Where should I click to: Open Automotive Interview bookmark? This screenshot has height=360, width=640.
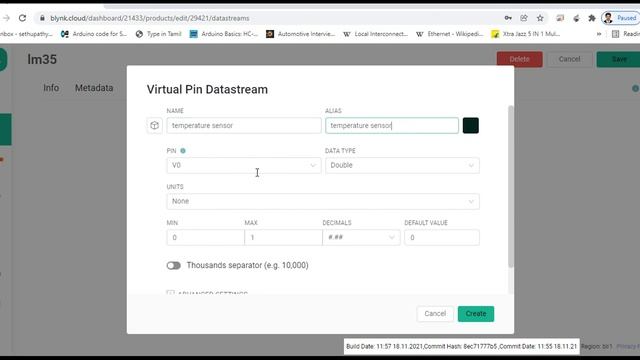point(300,34)
